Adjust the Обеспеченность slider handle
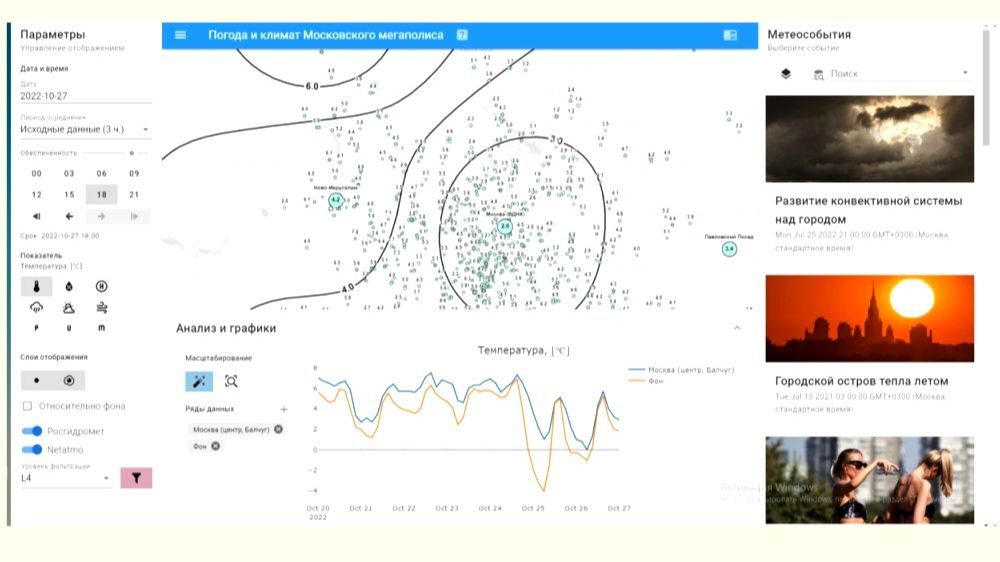 click(132, 153)
